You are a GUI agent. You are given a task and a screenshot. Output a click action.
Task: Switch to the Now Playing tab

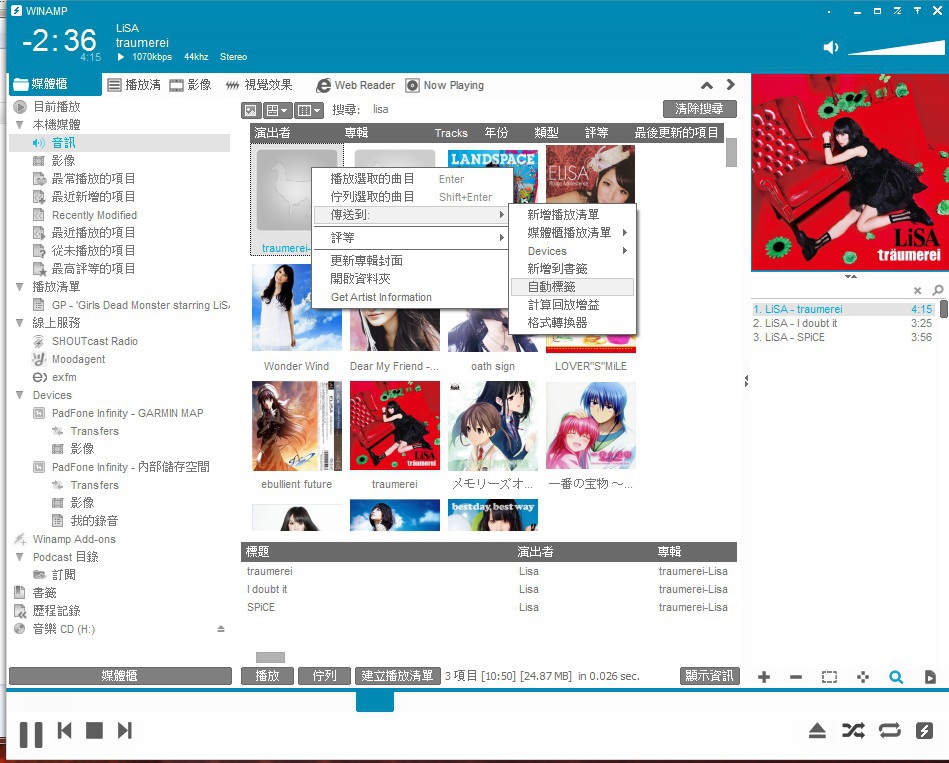[x=445, y=85]
